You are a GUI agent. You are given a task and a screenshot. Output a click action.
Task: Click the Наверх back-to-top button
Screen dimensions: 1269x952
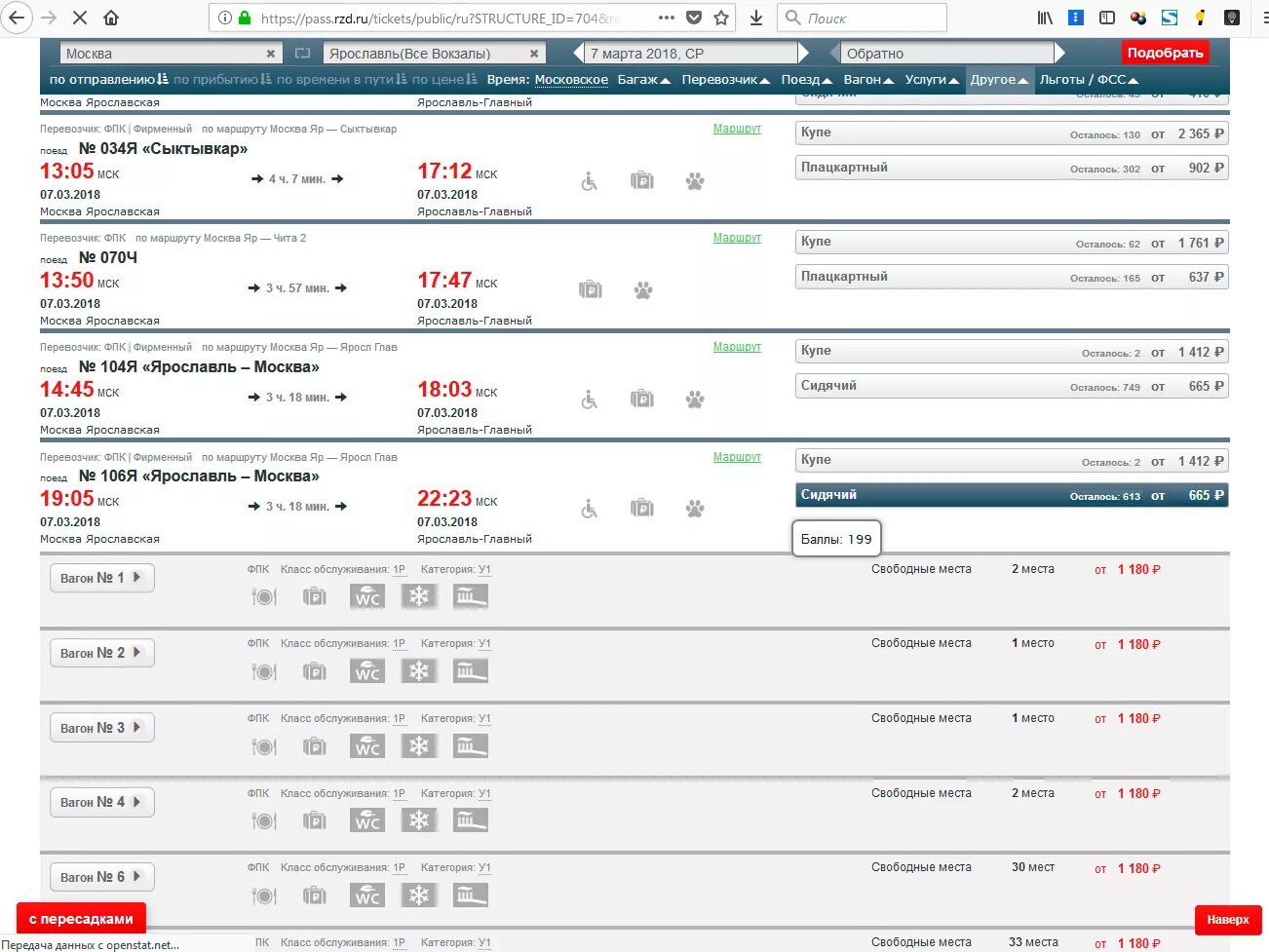pos(1228,920)
